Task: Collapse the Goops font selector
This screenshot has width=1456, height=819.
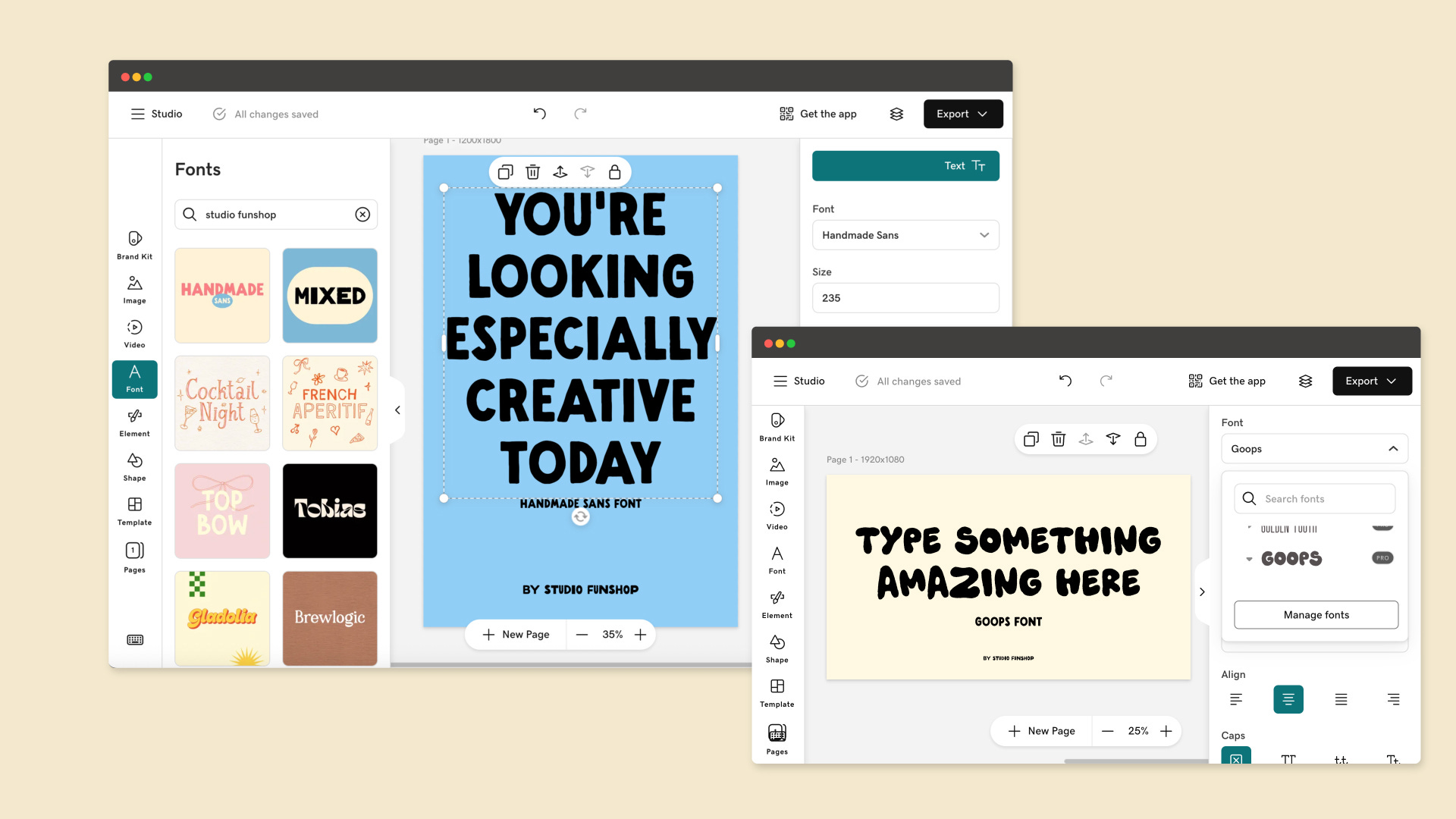Action: [1393, 448]
